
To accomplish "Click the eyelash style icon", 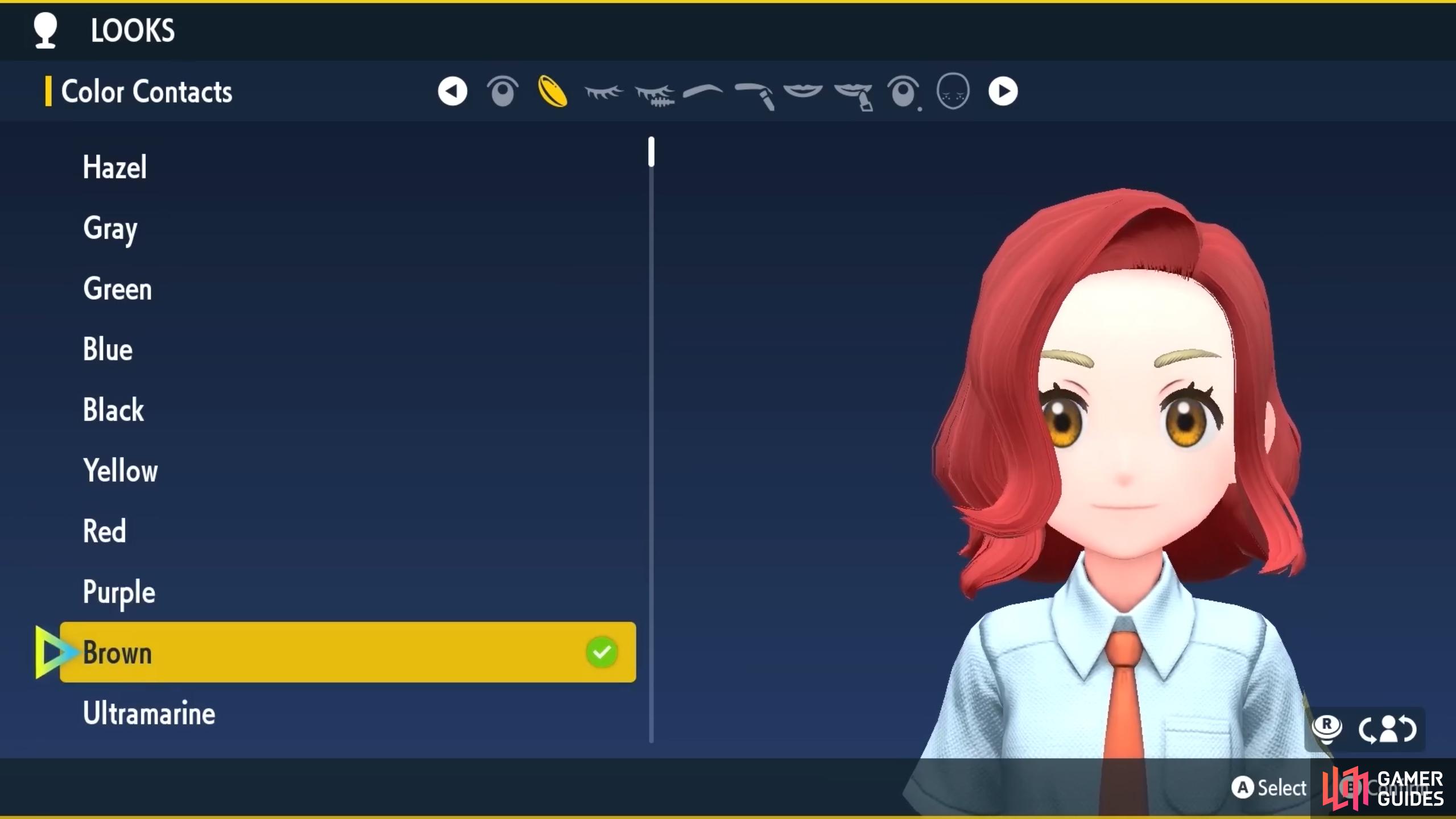I will (602, 91).
